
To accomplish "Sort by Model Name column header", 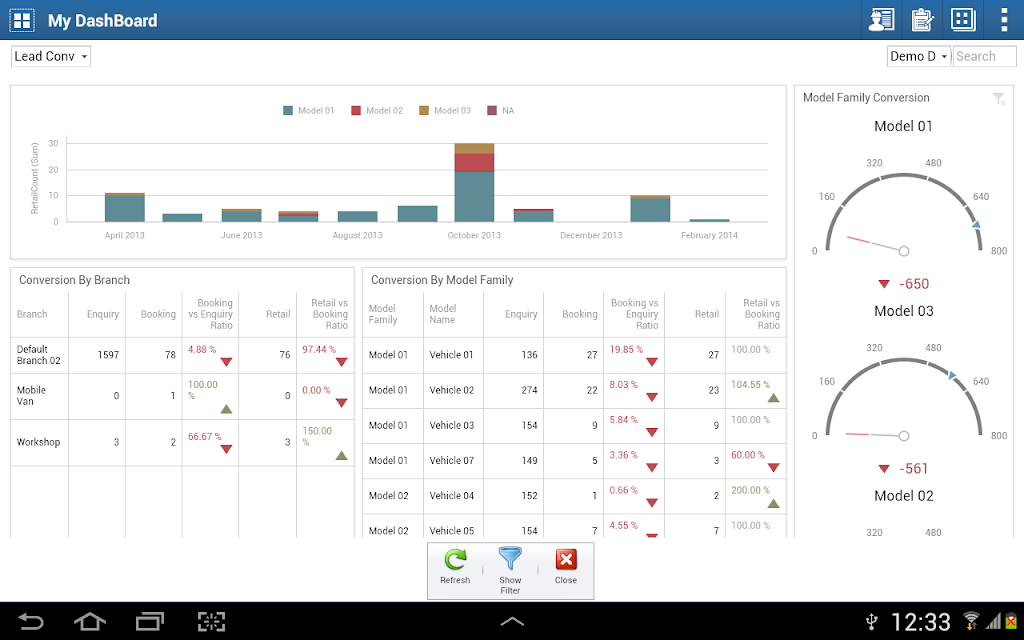I will point(443,314).
